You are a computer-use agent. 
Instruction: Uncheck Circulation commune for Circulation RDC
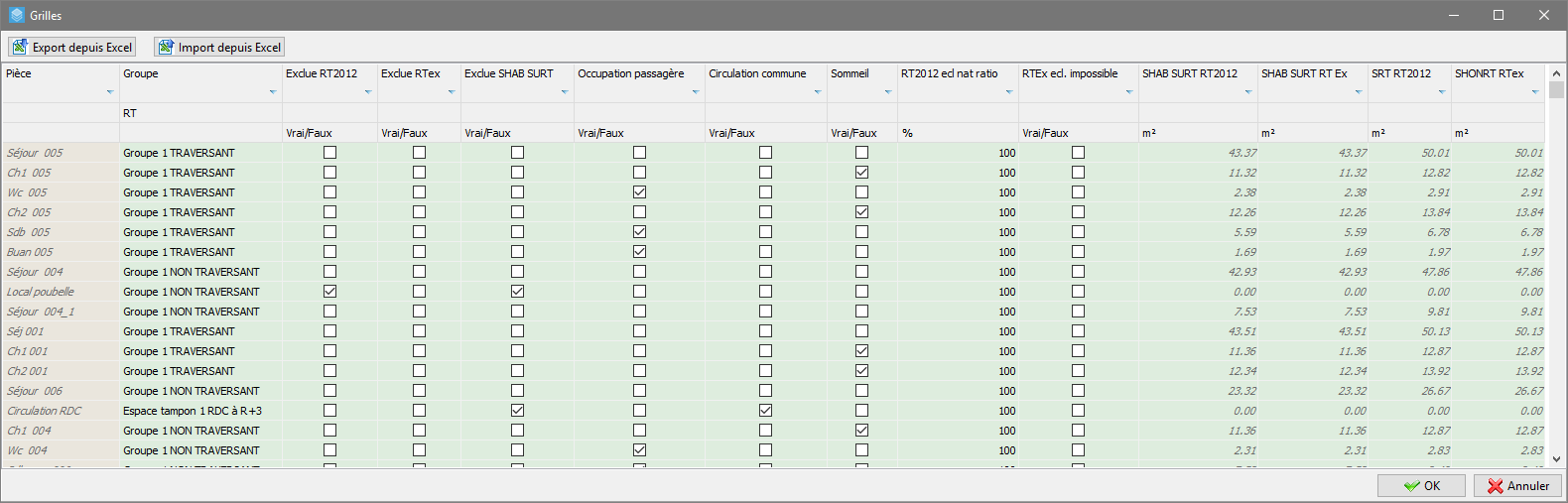point(765,411)
